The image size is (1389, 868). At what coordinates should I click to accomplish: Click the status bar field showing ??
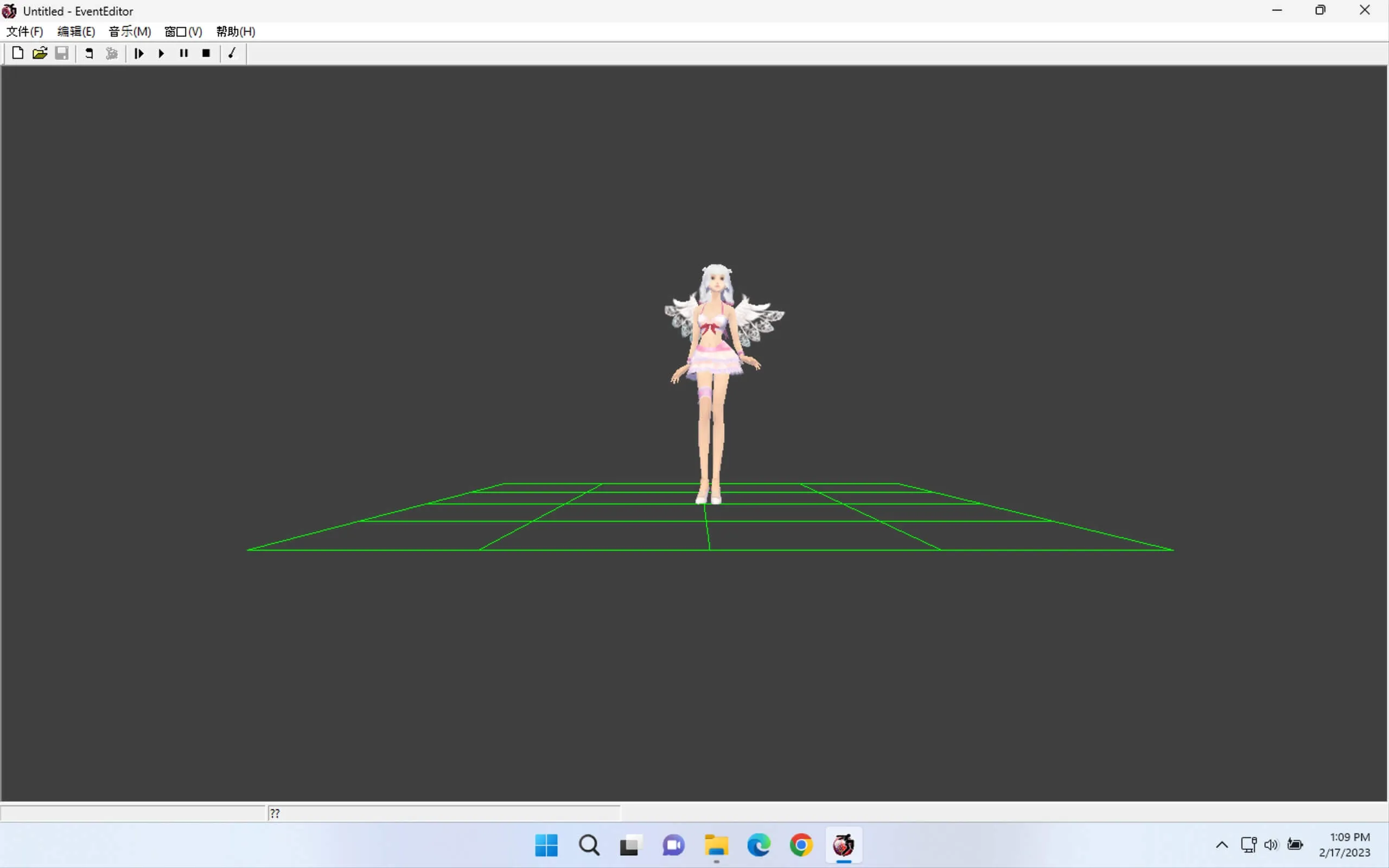(x=443, y=813)
